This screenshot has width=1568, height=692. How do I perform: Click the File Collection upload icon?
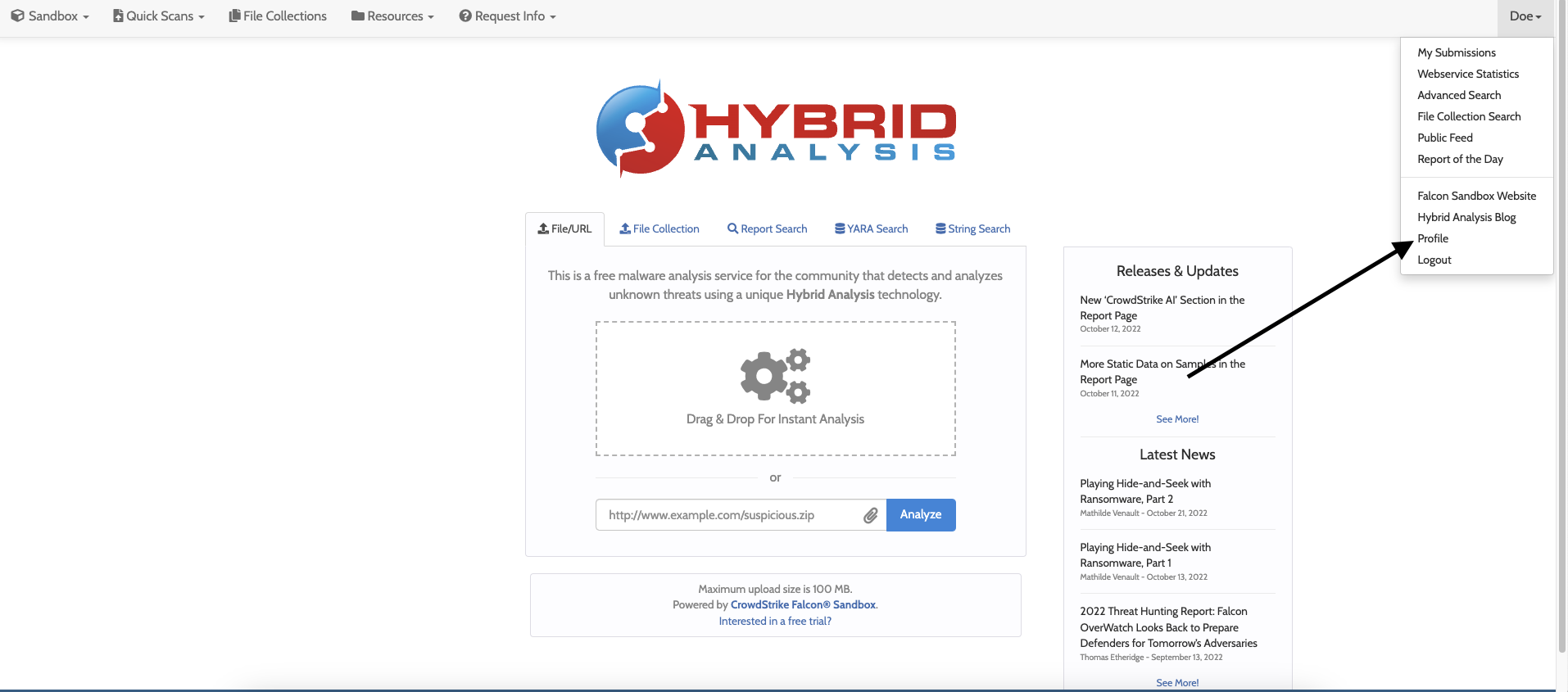pyautogui.click(x=625, y=228)
